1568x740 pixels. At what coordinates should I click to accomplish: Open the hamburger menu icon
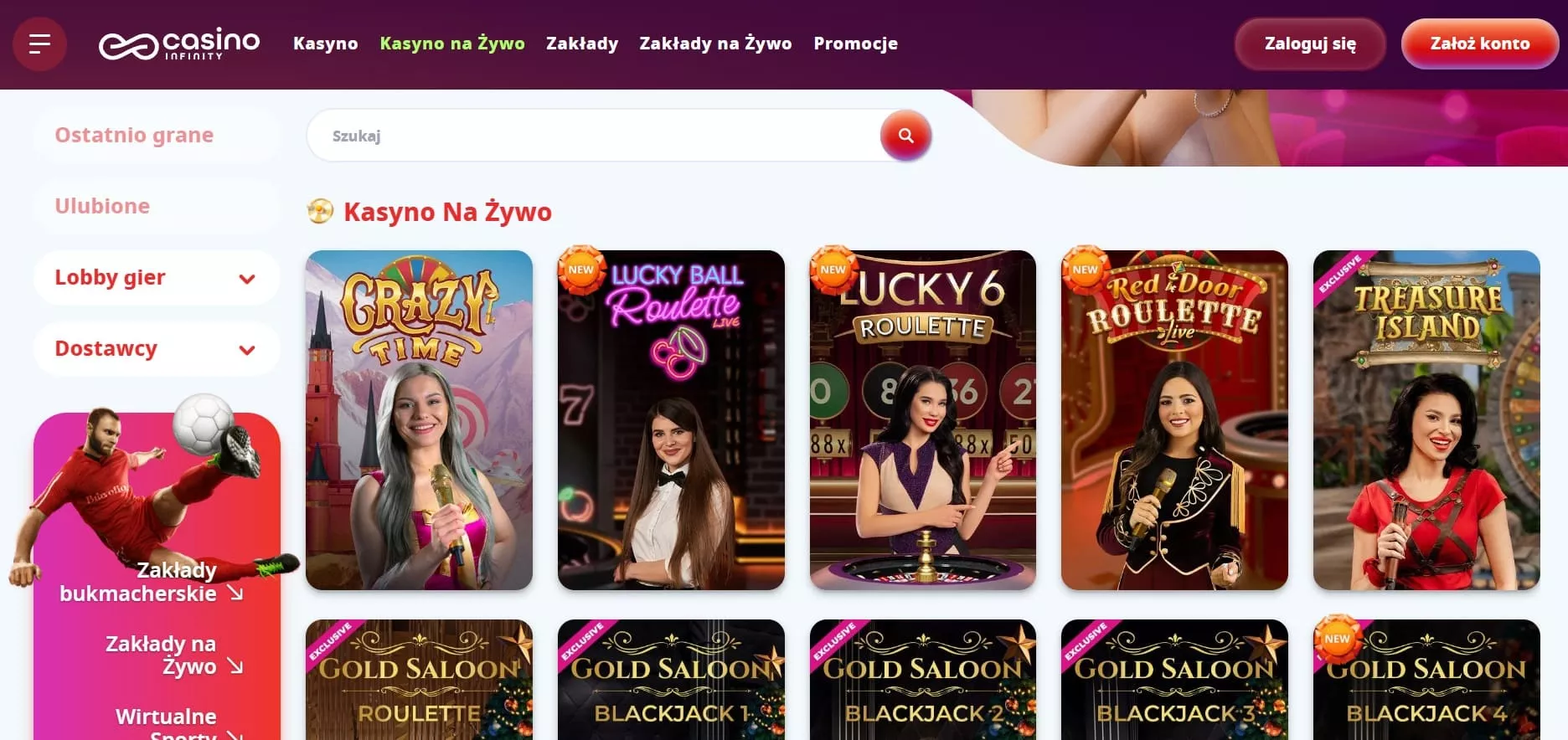click(39, 44)
